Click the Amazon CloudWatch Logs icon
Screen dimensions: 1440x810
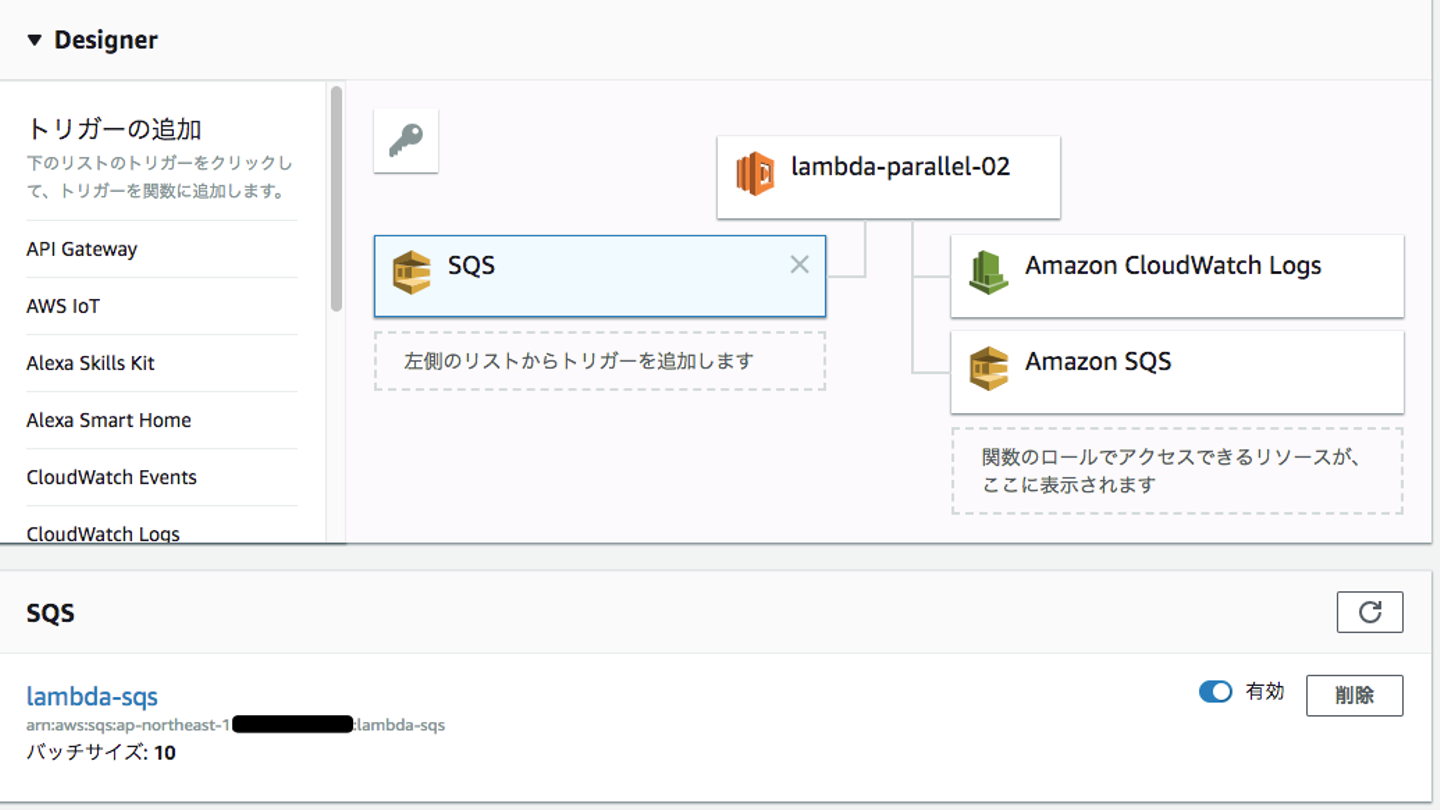[x=988, y=272]
